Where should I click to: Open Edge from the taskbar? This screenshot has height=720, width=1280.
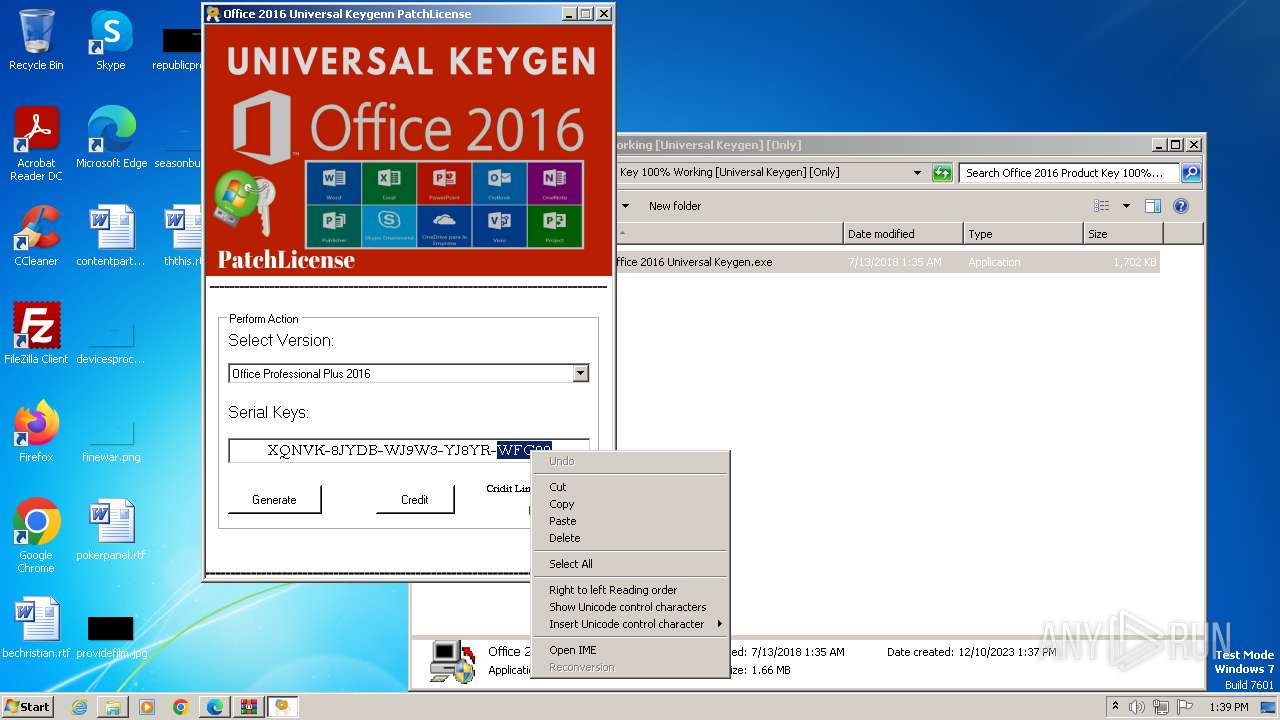coord(215,707)
